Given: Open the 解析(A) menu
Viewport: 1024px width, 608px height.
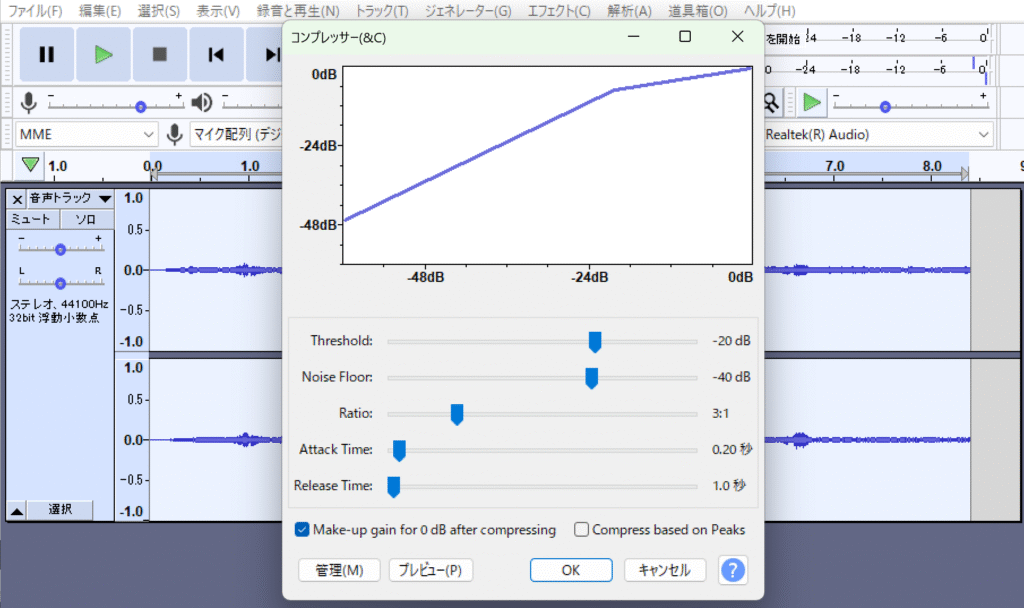Looking at the screenshot, I should [x=629, y=11].
